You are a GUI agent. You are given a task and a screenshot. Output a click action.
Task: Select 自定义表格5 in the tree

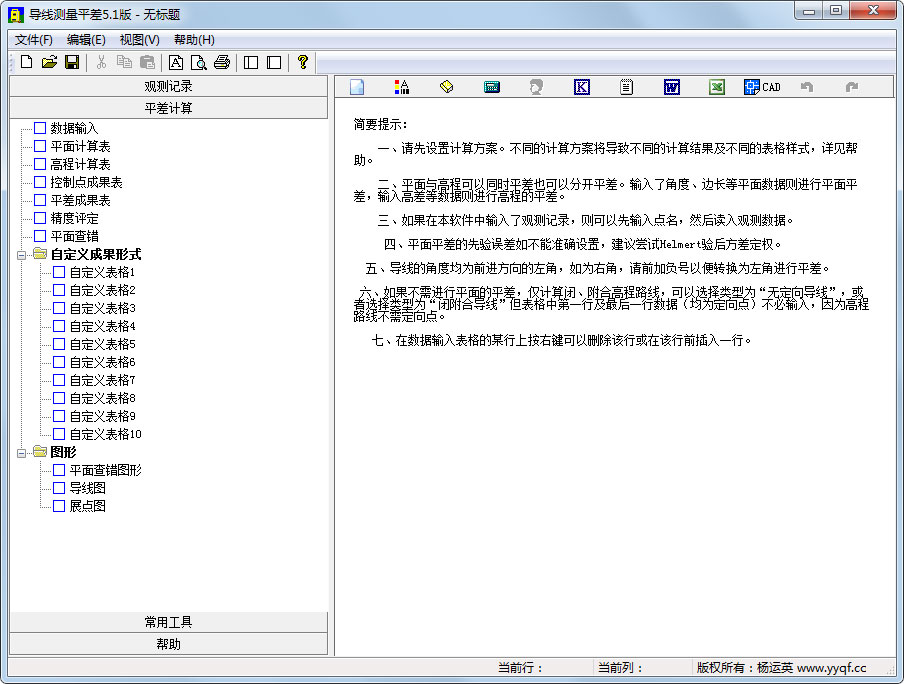[103, 344]
